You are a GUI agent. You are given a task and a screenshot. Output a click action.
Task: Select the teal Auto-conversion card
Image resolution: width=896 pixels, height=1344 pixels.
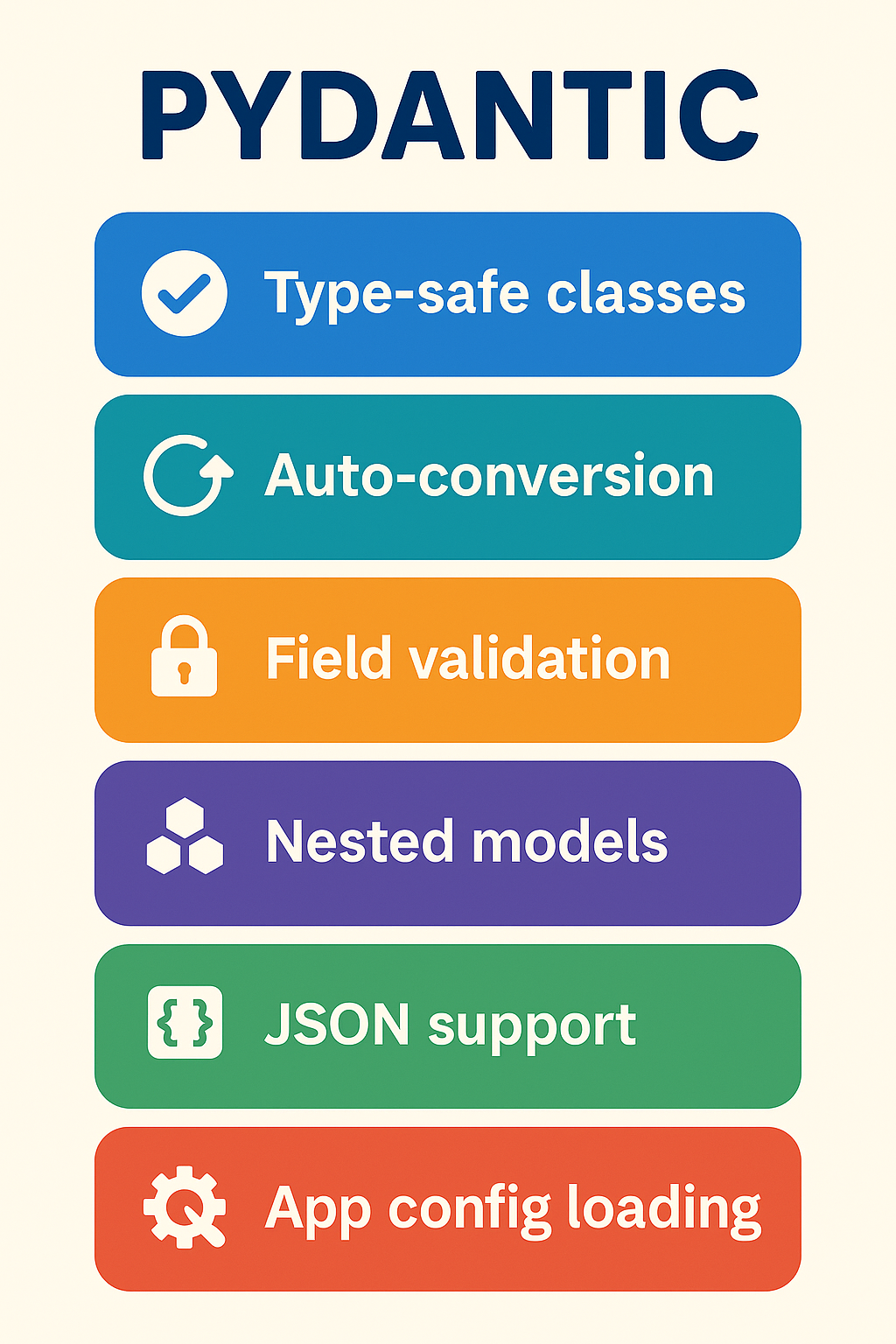448,477
